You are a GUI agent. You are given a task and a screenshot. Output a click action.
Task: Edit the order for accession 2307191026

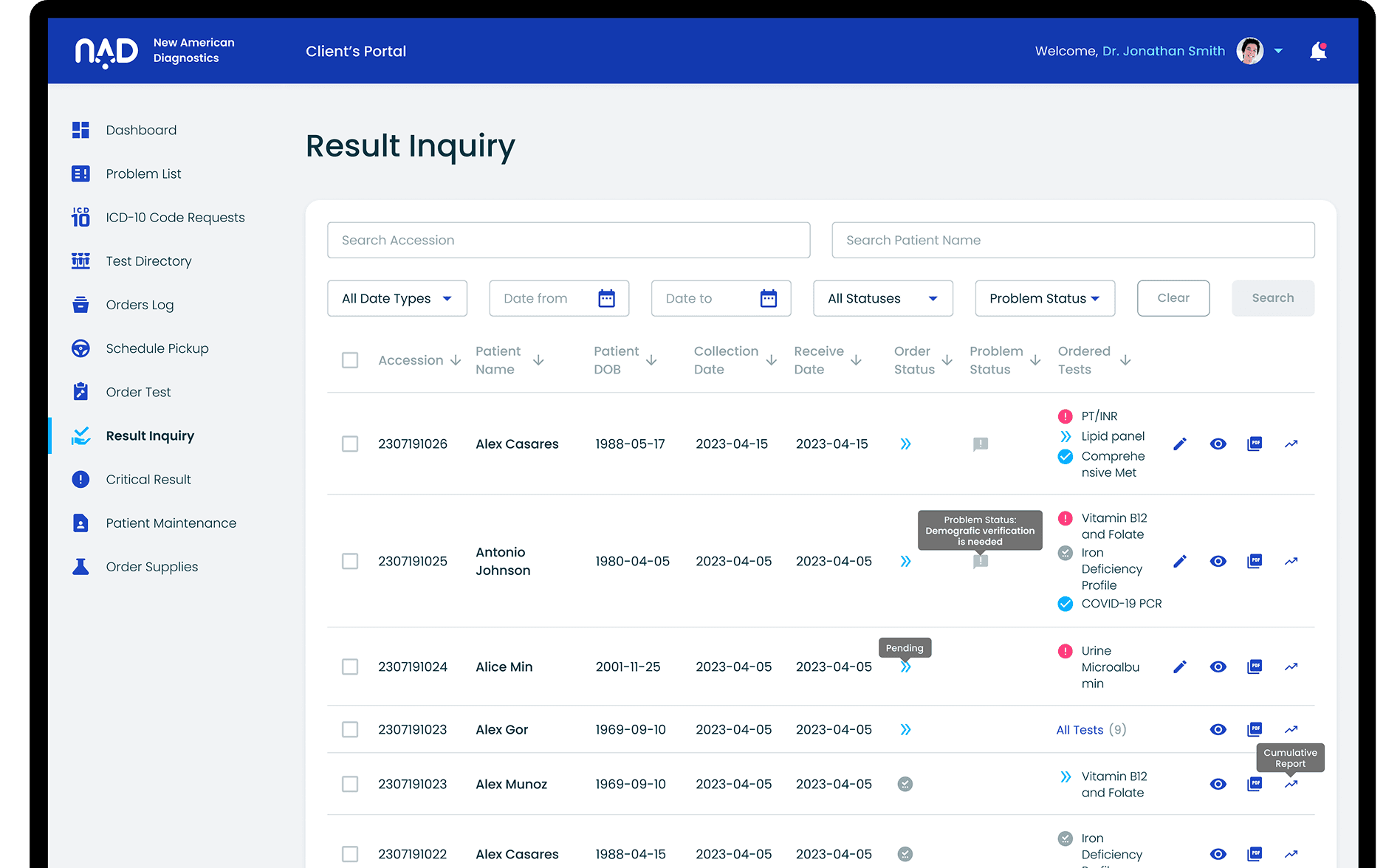click(1180, 444)
